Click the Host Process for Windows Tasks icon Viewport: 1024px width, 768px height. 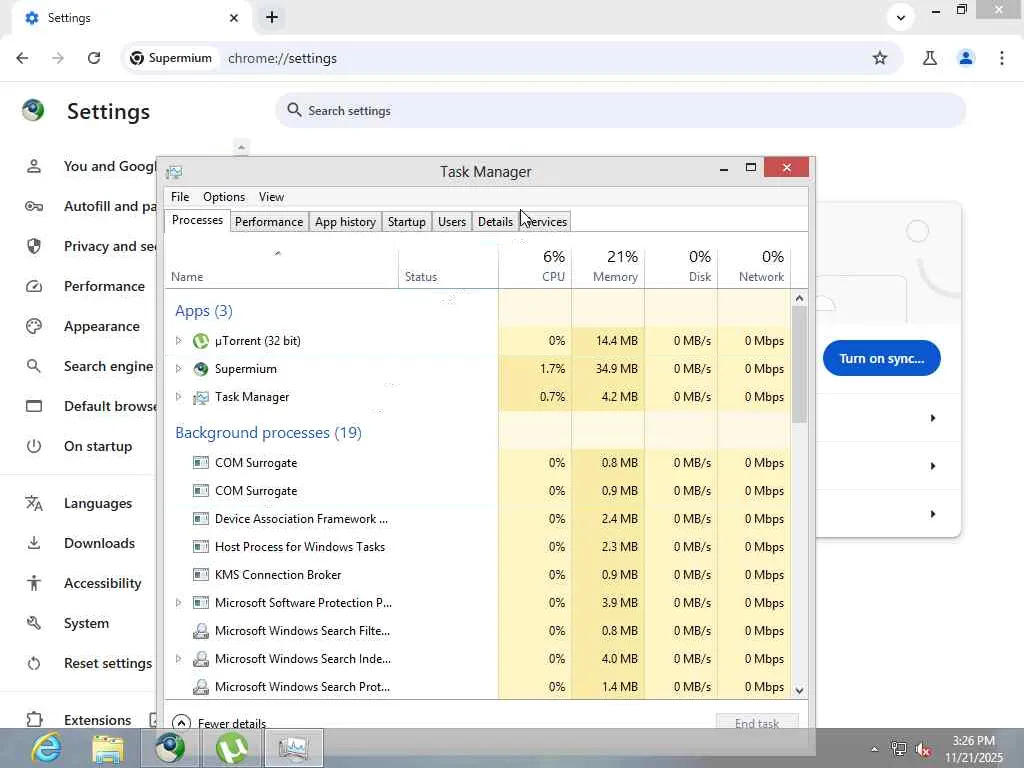tap(200, 547)
